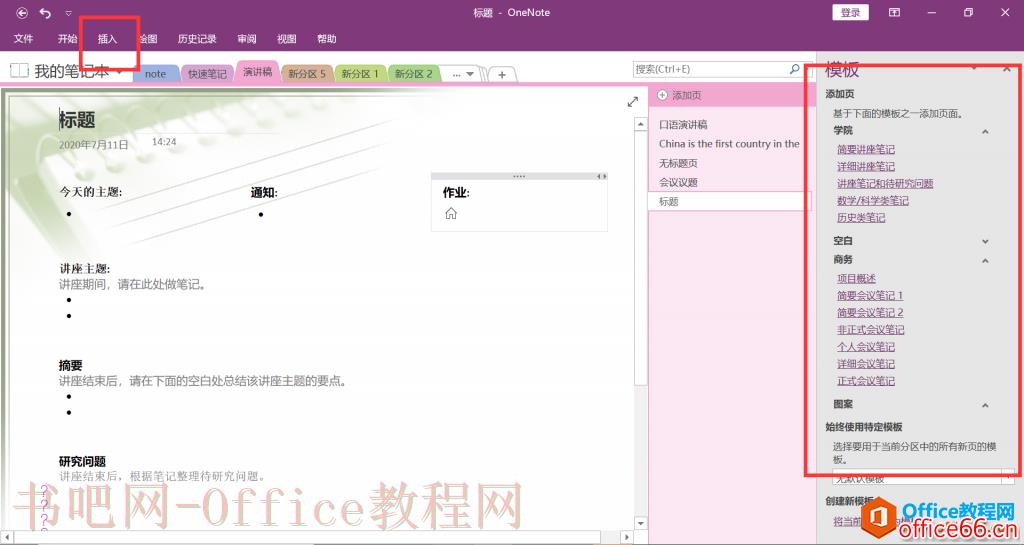This screenshot has height=545, width=1024.
Task: Select the 新分区 1 section tab
Action: click(x=360, y=74)
